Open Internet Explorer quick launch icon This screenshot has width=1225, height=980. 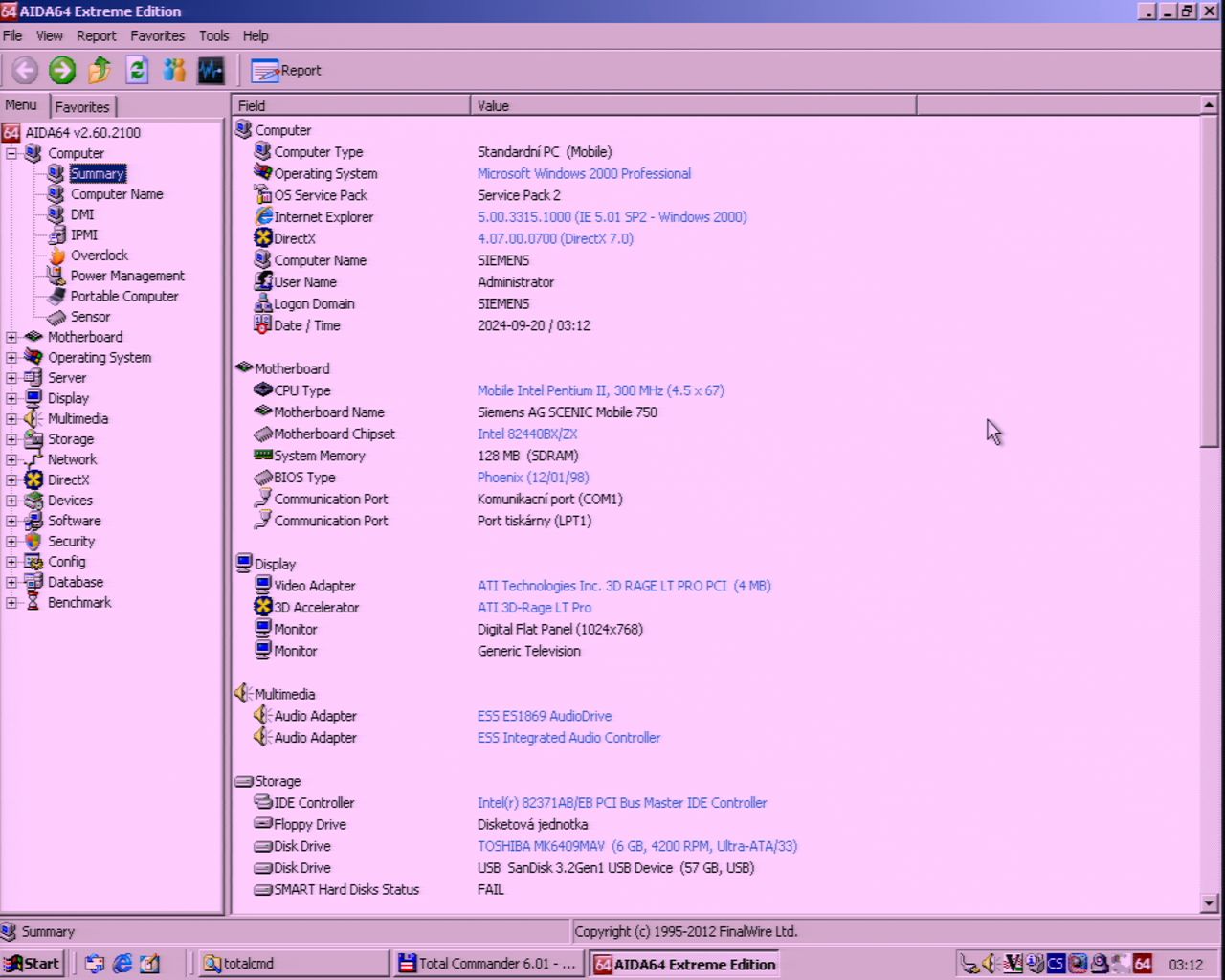pyautogui.click(x=122, y=964)
